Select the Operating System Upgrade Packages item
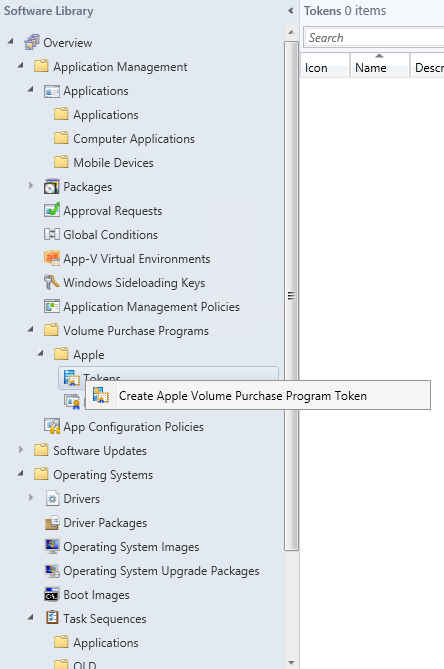The height and width of the screenshot is (669, 444). click(161, 571)
